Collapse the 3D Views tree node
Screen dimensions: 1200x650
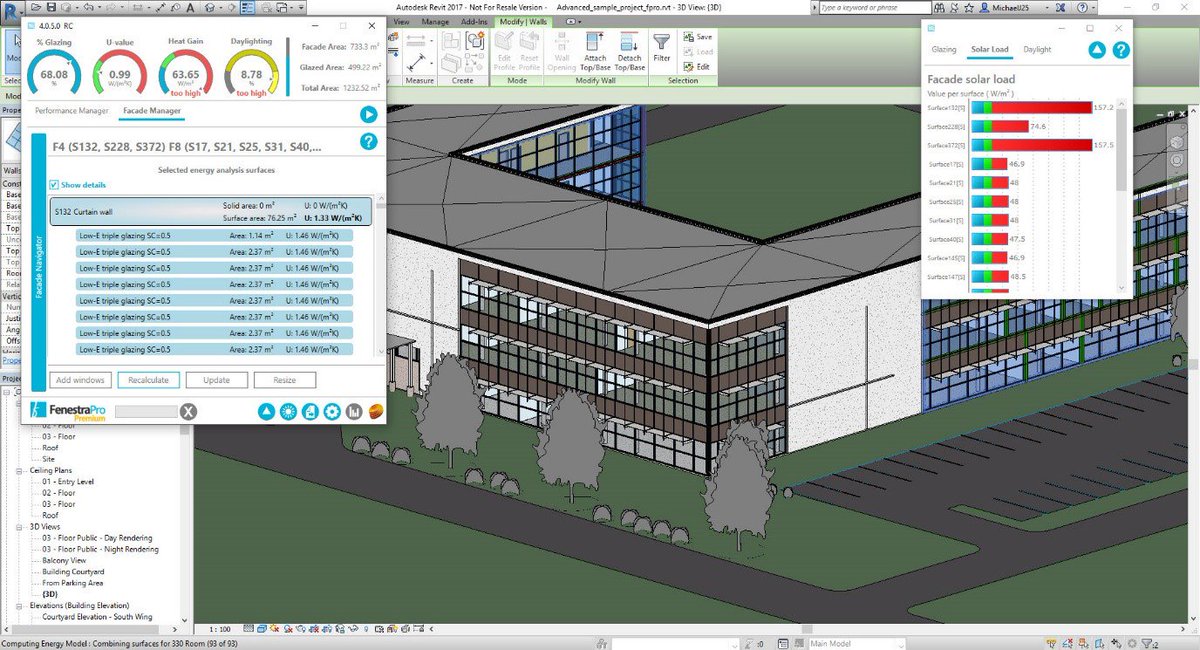(20, 526)
